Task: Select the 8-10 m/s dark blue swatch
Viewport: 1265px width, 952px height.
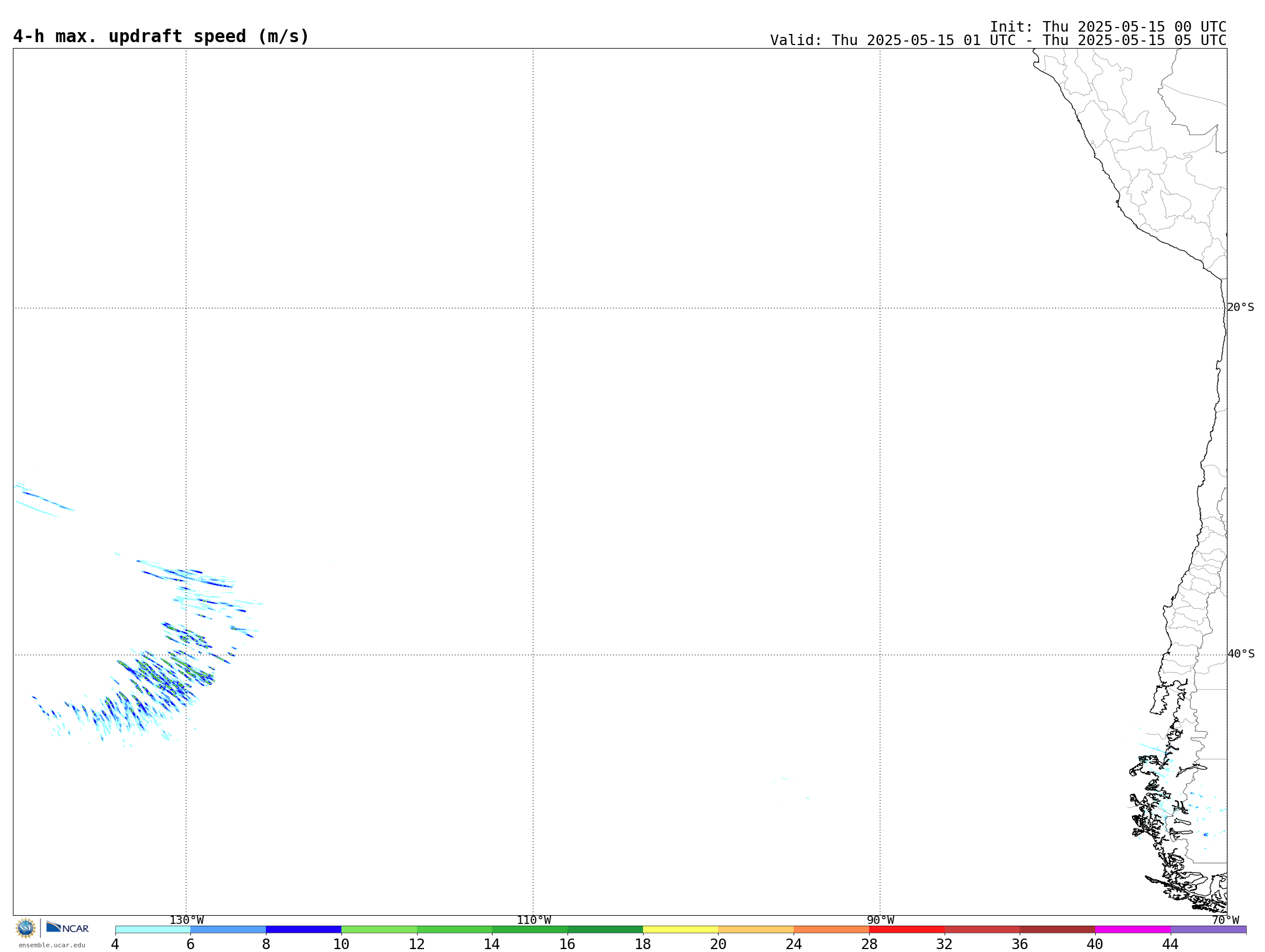Action: [304, 930]
